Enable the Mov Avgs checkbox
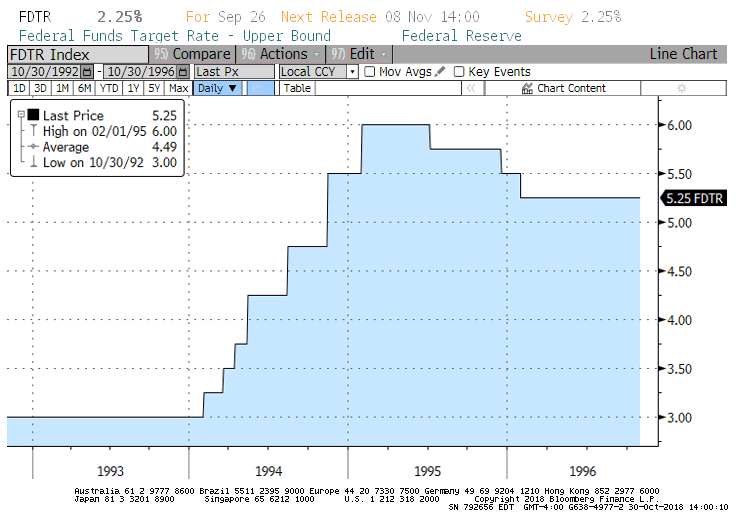The width and height of the screenshot is (736, 530). pyautogui.click(x=370, y=72)
